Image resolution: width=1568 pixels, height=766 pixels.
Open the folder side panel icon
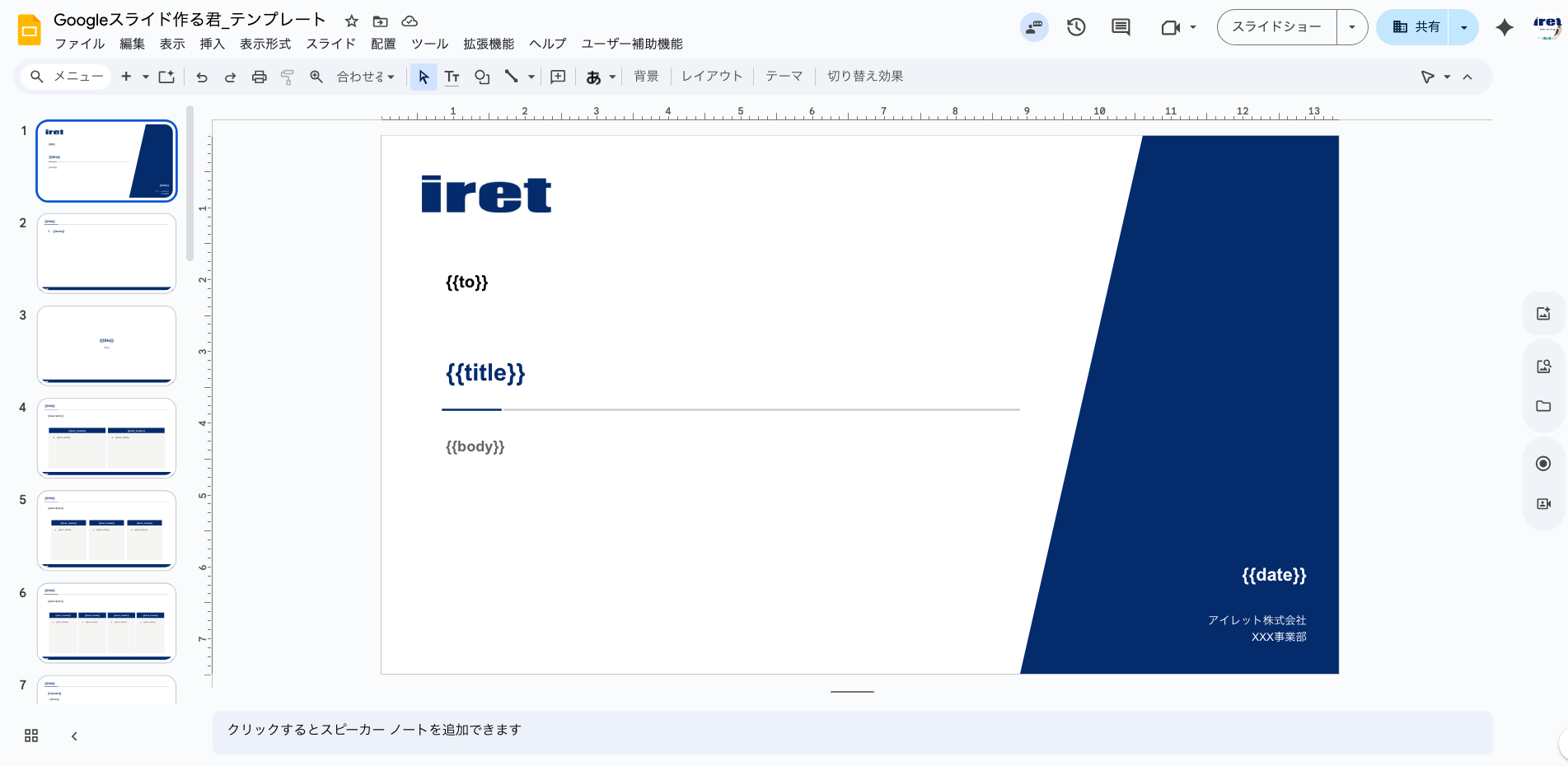pyautogui.click(x=1543, y=406)
